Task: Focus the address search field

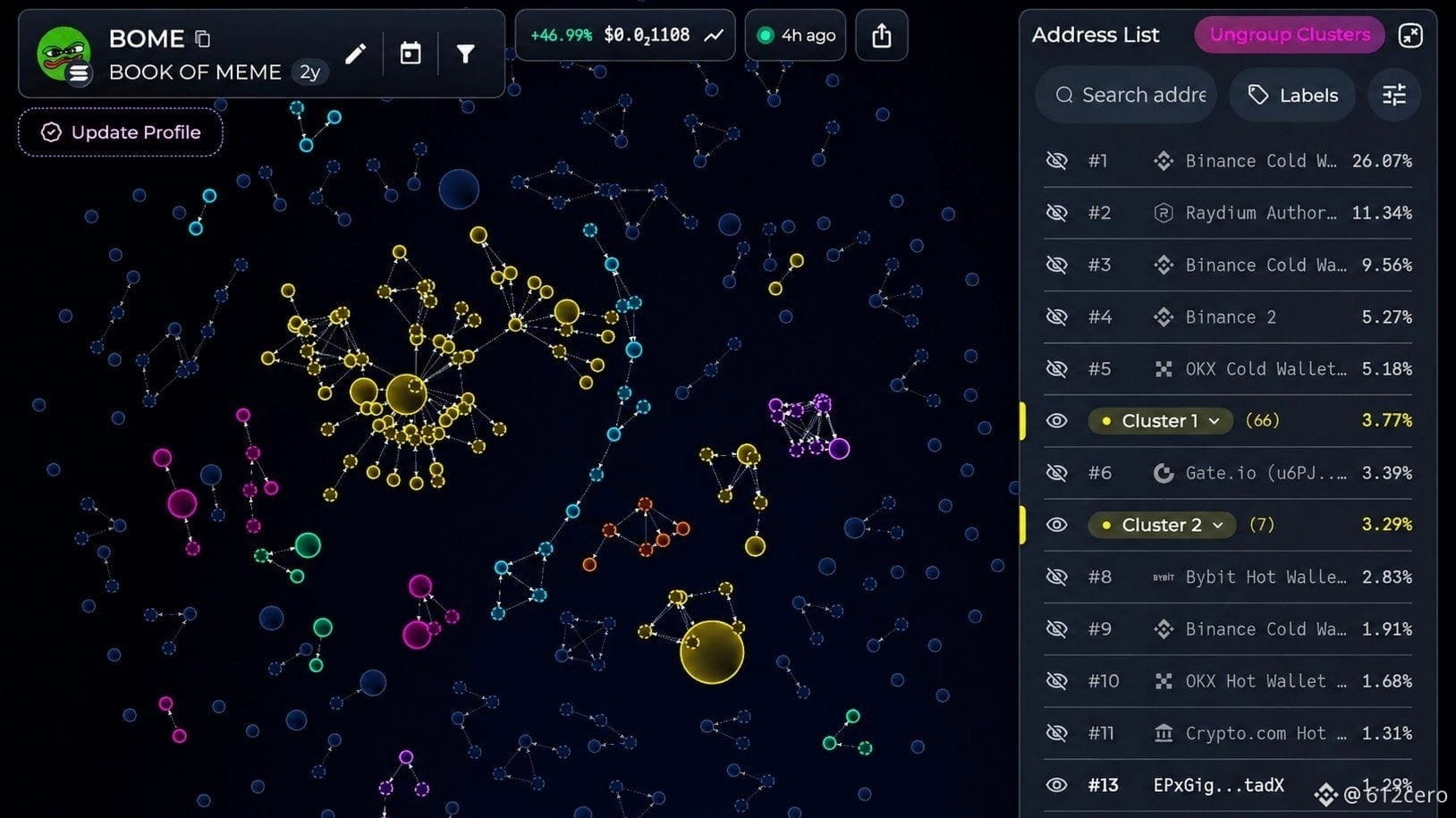Action: point(1127,95)
